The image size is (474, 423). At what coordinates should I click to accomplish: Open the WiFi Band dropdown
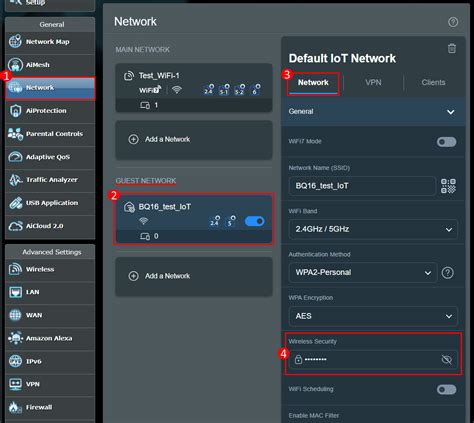[x=373, y=229]
